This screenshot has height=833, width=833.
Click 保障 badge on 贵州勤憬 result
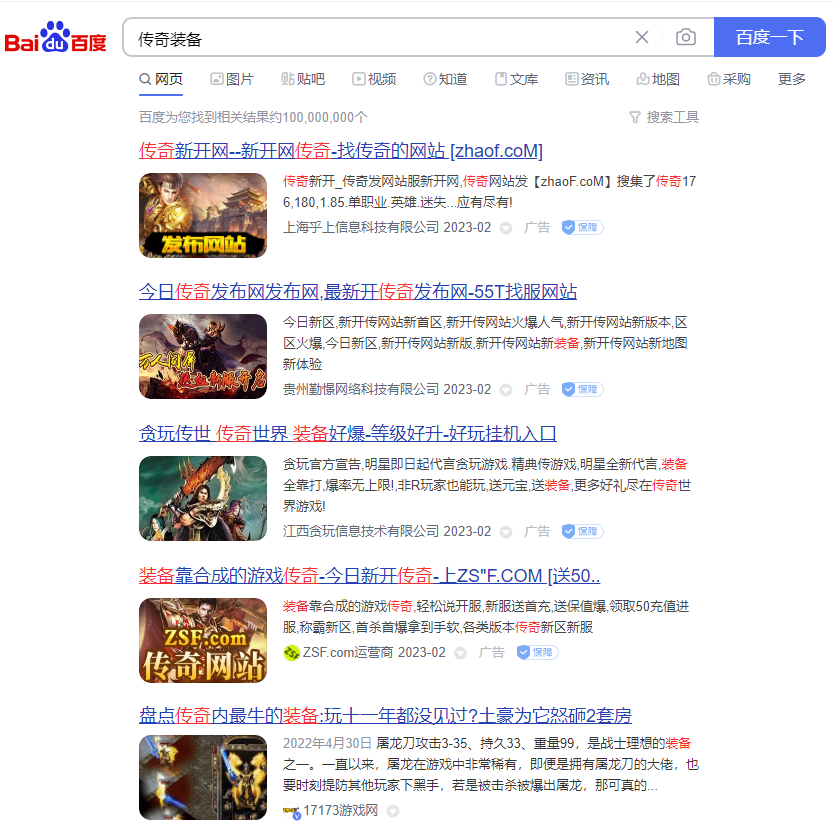coord(583,389)
